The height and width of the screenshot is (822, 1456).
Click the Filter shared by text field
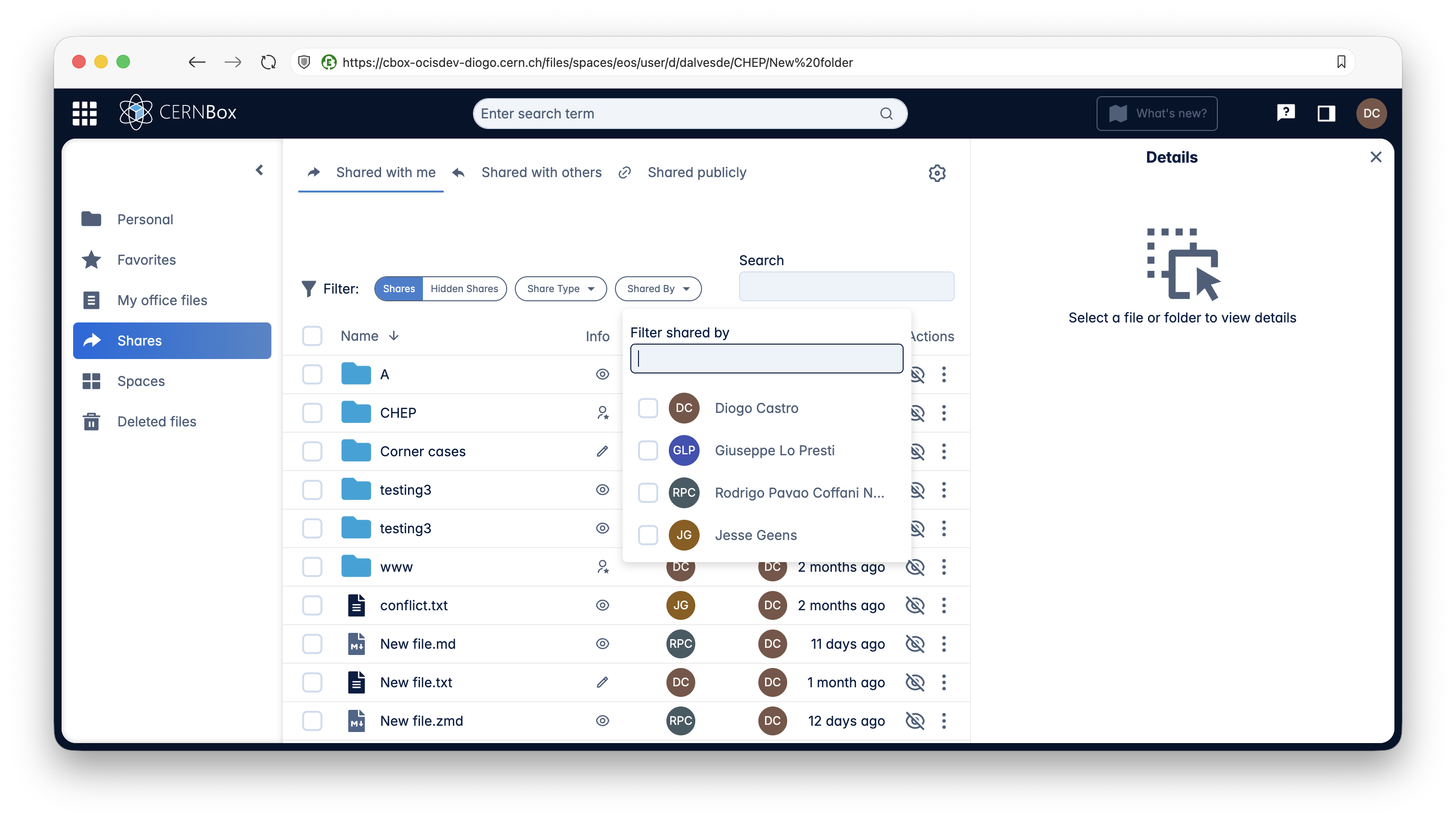tap(766, 359)
